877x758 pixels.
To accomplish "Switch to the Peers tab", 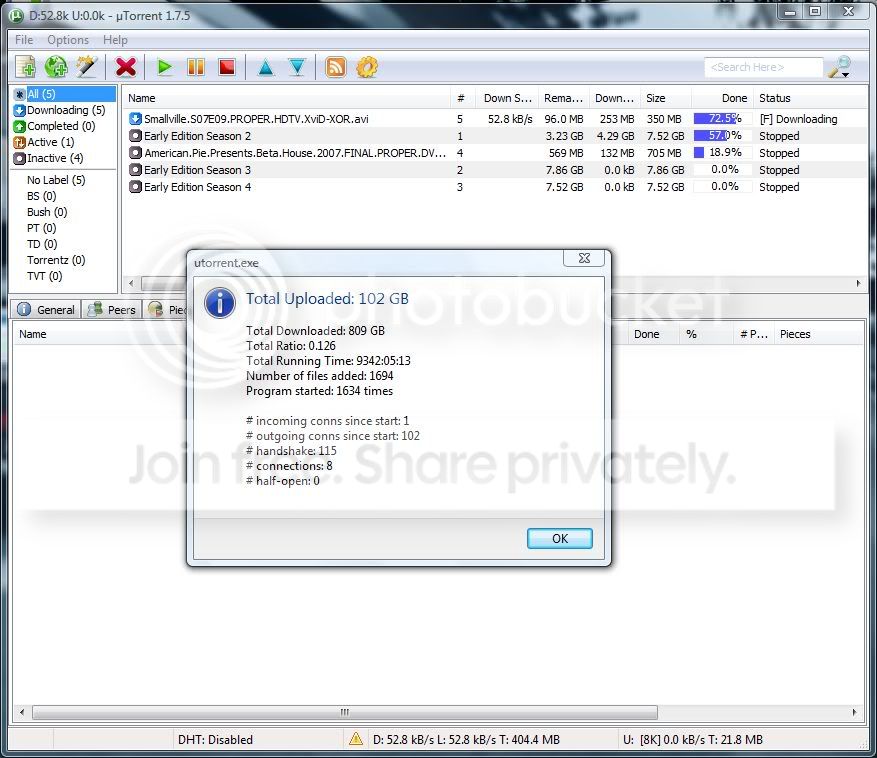I will (x=112, y=309).
